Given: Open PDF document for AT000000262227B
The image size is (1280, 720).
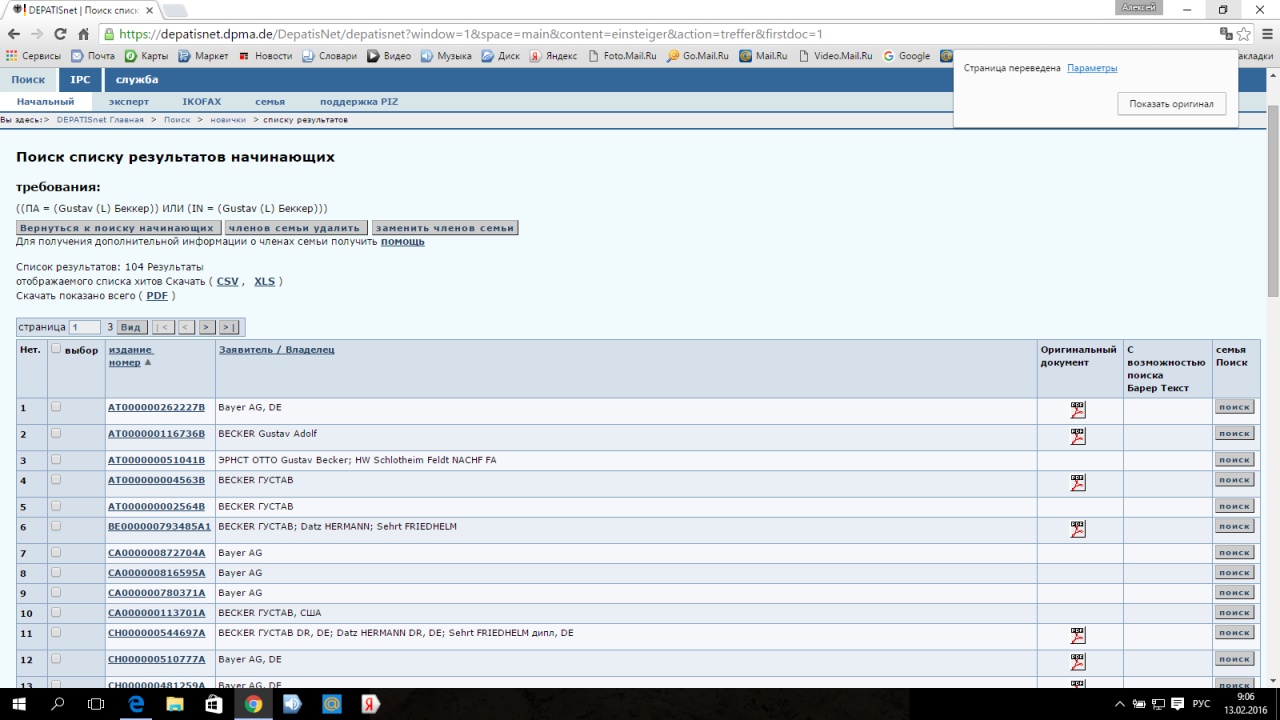Looking at the screenshot, I should point(1077,410).
